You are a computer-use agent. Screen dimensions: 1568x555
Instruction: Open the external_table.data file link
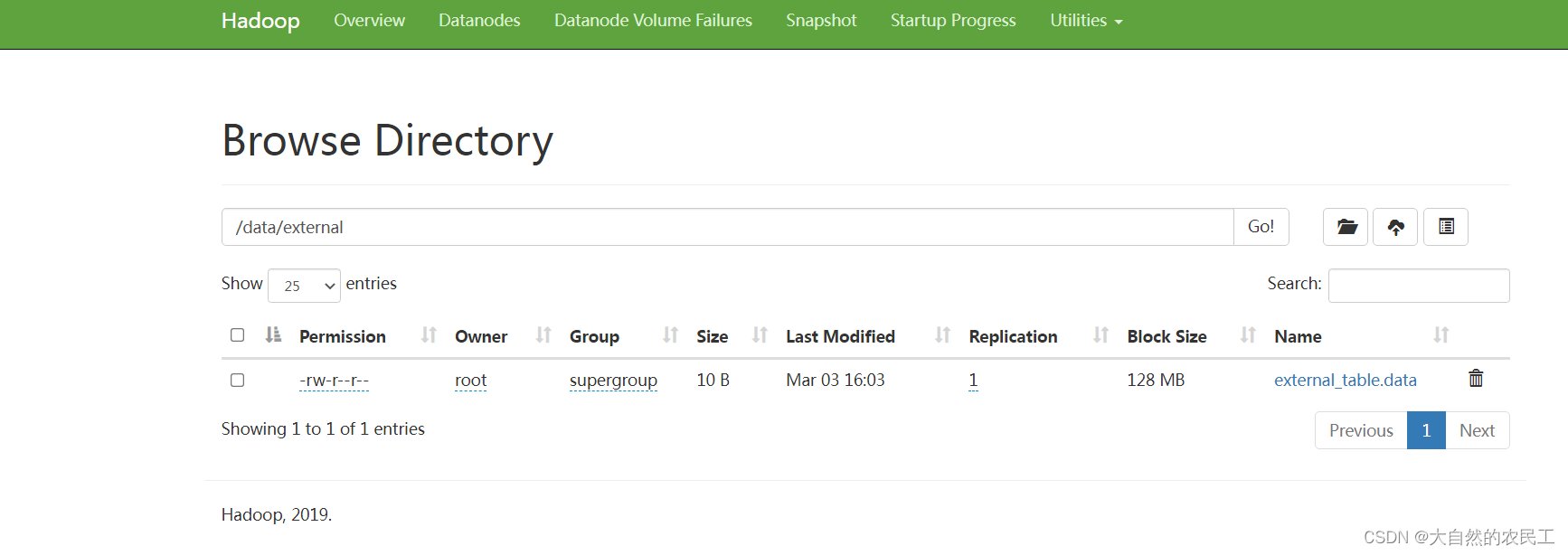(x=1345, y=381)
